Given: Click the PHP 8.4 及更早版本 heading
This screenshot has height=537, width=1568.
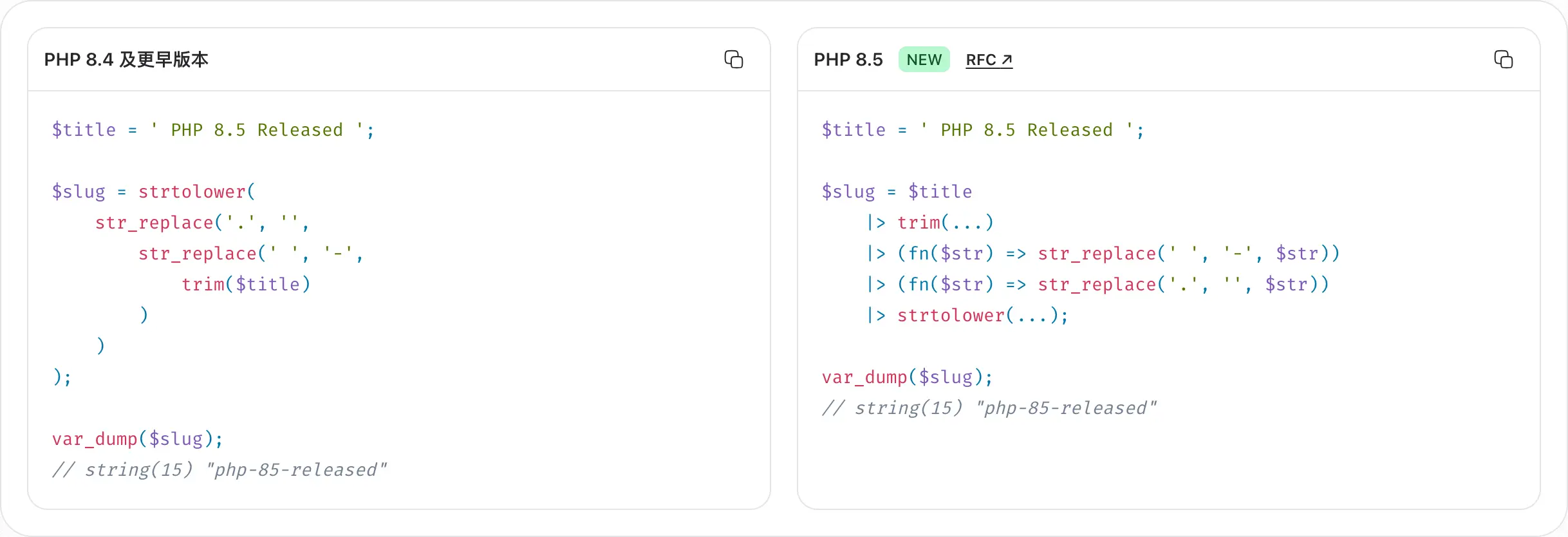Looking at the screenshot, I should tap(126, 60).
